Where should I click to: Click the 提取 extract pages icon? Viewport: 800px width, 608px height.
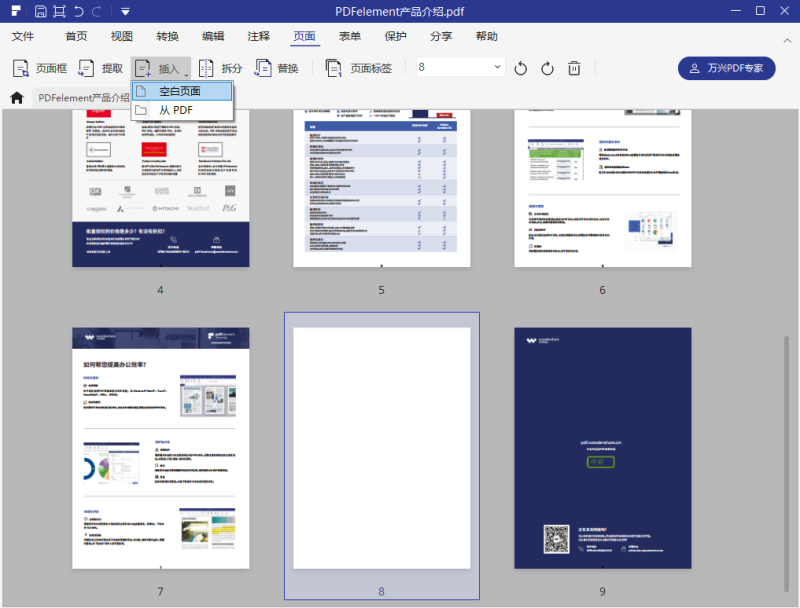point(85,68)
